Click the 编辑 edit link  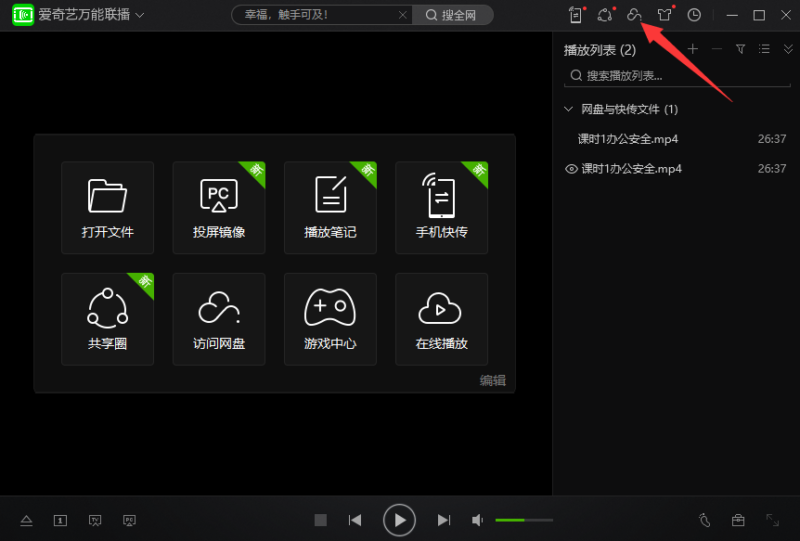click(492, 380)
